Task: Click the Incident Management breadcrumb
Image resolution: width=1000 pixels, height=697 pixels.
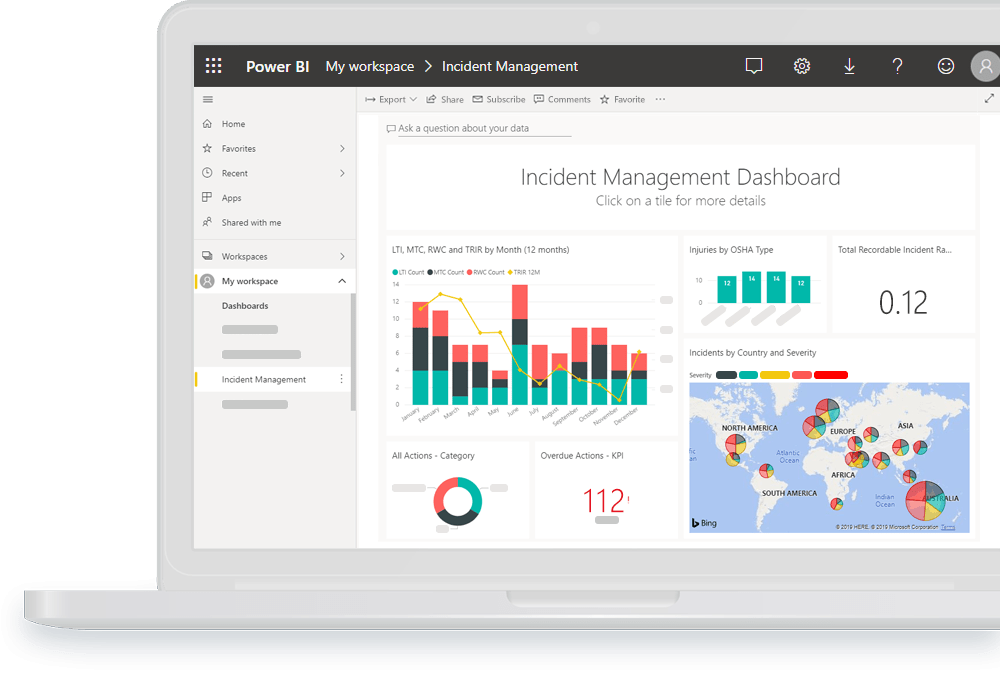Action: (x=510, y=66)
